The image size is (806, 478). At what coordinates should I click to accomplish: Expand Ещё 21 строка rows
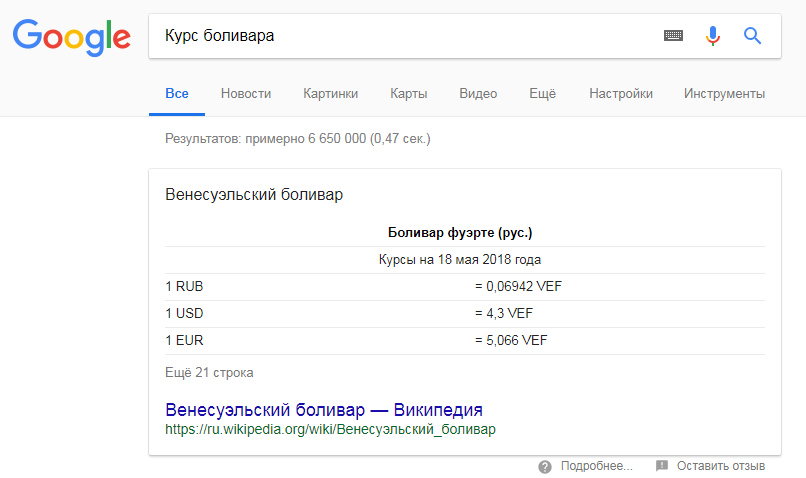point(209,373)
